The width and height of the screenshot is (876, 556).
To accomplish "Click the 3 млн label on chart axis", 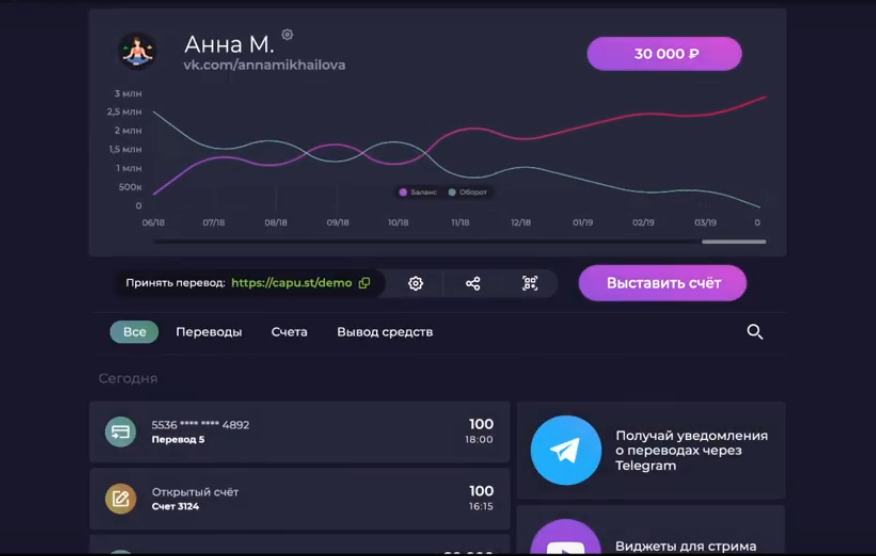I will [128, 93].
